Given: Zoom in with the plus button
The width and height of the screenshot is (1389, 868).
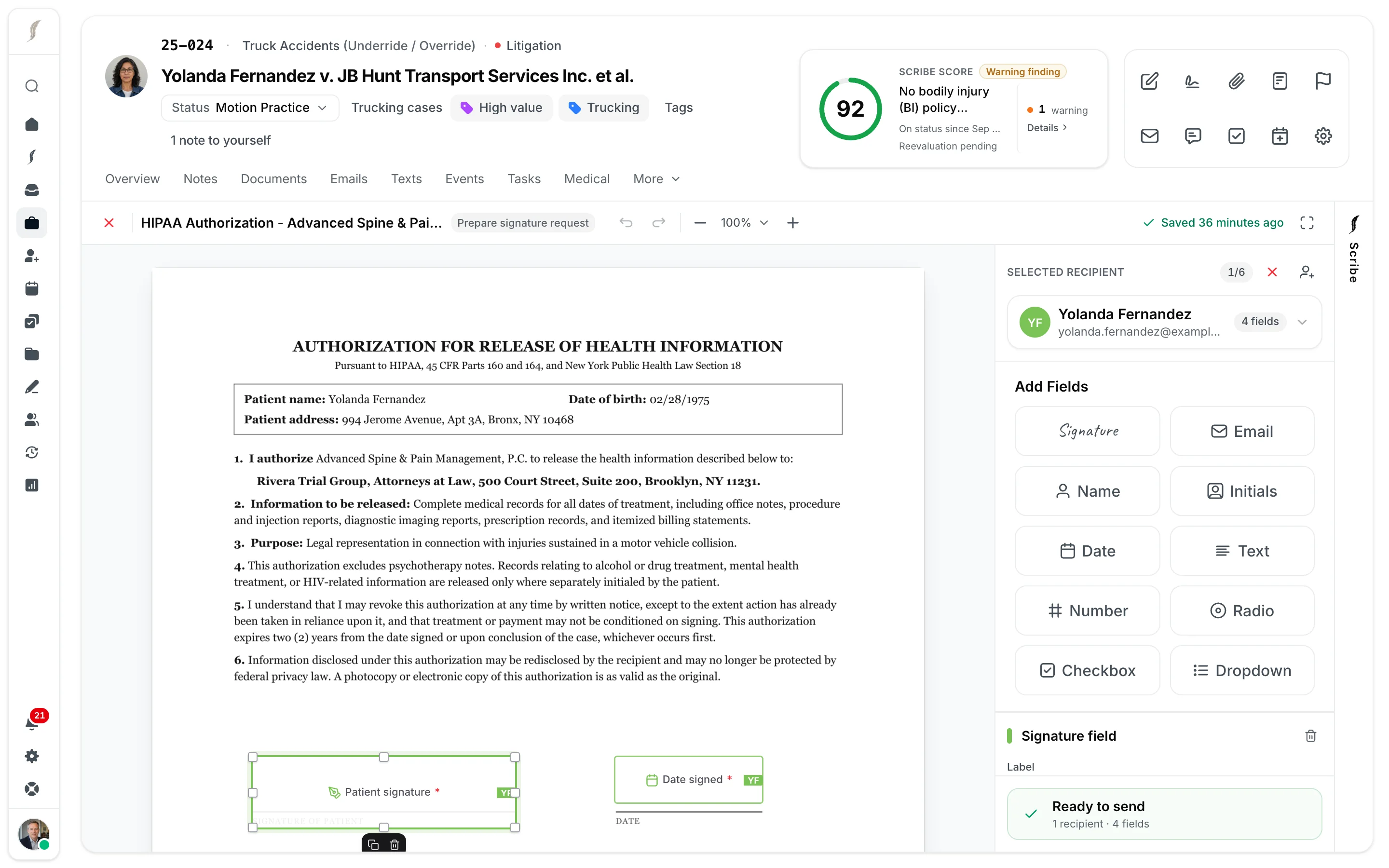Looking at the screenshot, I should point(793,223).
